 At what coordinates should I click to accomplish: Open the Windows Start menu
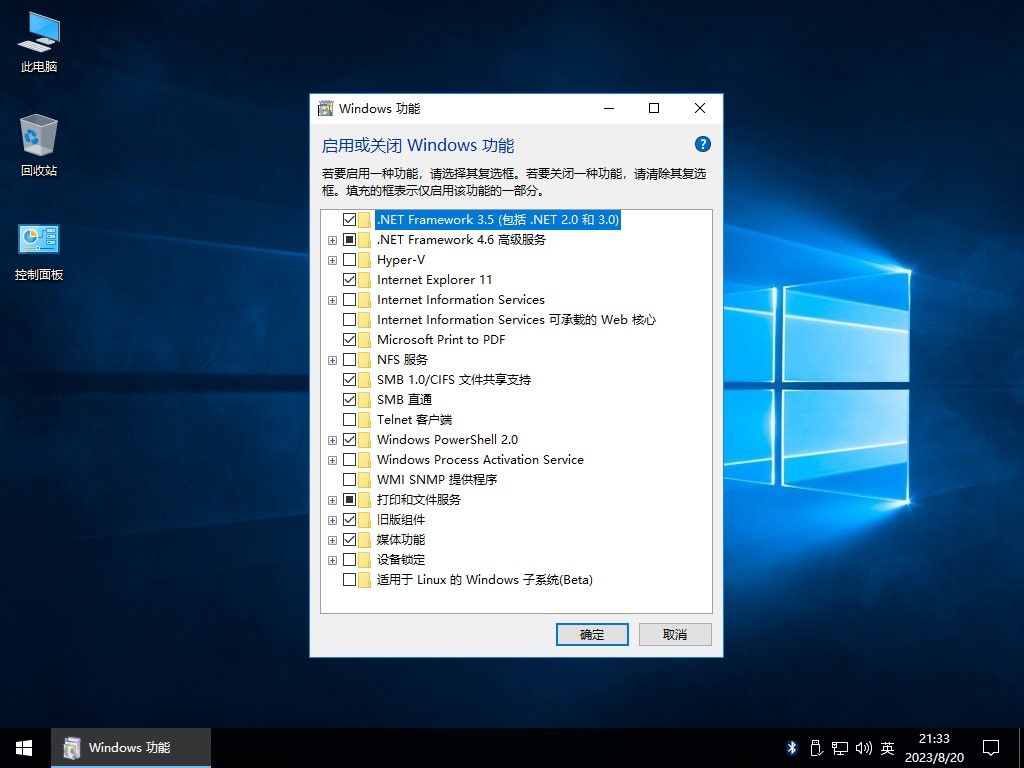[25, 748]
